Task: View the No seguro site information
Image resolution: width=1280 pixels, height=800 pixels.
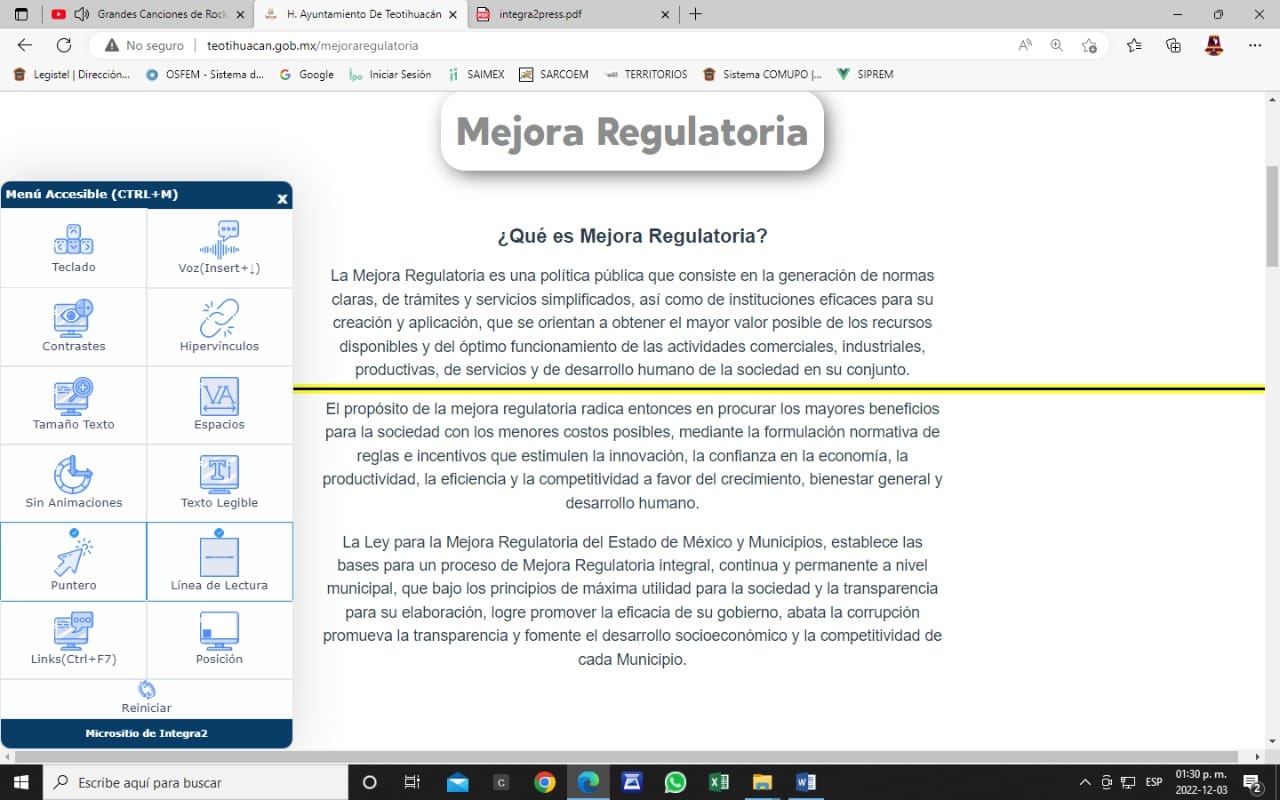Action: click(x=144, y=45)
